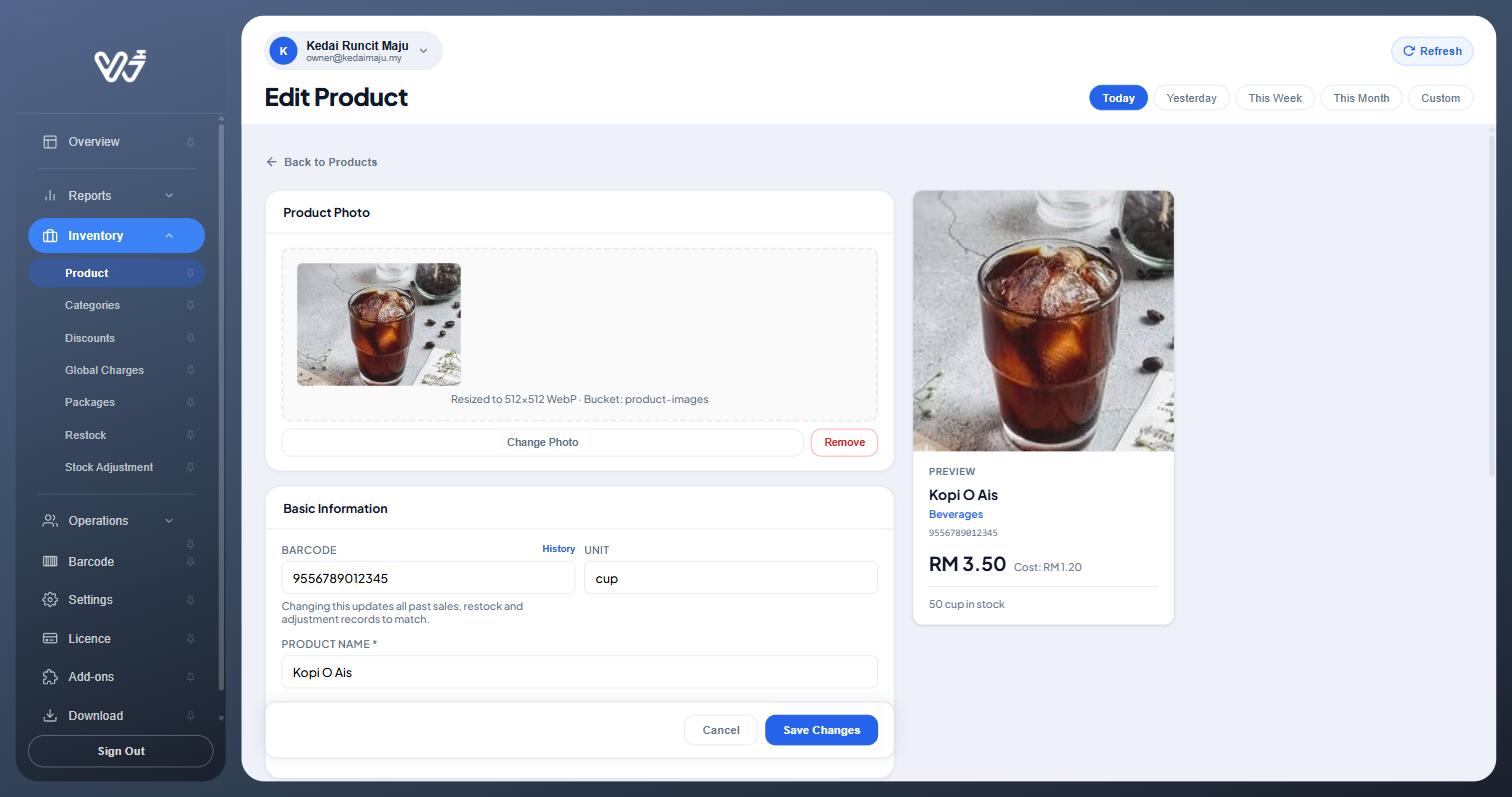The height and width of the screenshot is (797, 1512).
Task: Pin the Categories submenu item
Action: tap(190, 306)
